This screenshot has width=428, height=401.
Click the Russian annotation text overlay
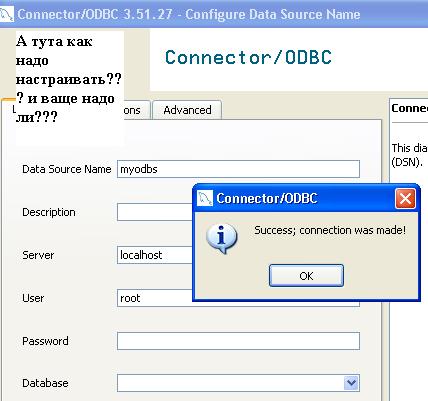(x=69, y=79)
